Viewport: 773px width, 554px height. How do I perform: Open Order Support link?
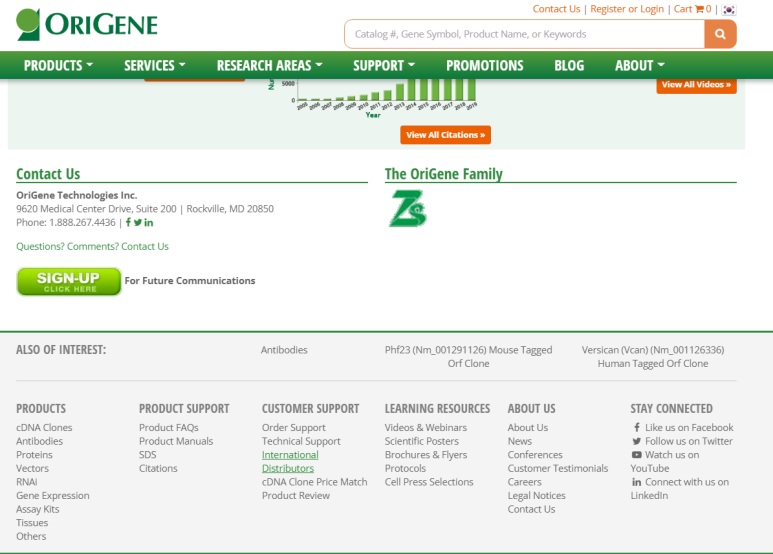pos(294,427)
